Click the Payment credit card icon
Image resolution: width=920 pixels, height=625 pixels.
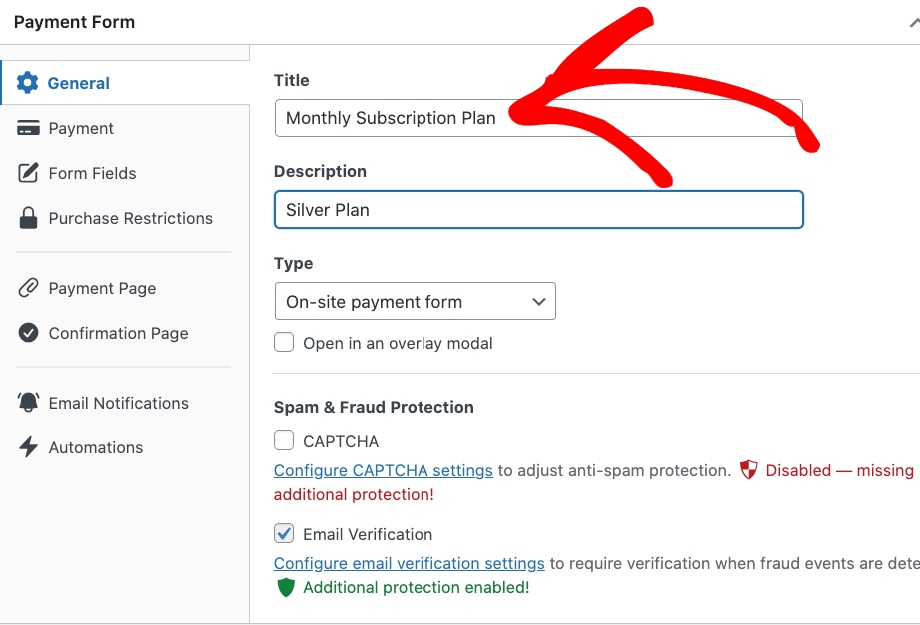(x=28, y=128)
